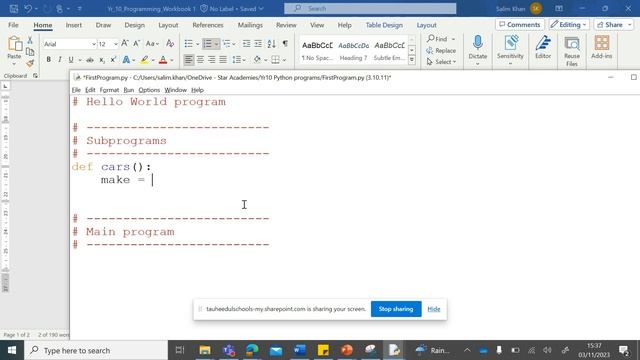640x360 pixels.
Task: Click Replace button
Action: [441, 51]
